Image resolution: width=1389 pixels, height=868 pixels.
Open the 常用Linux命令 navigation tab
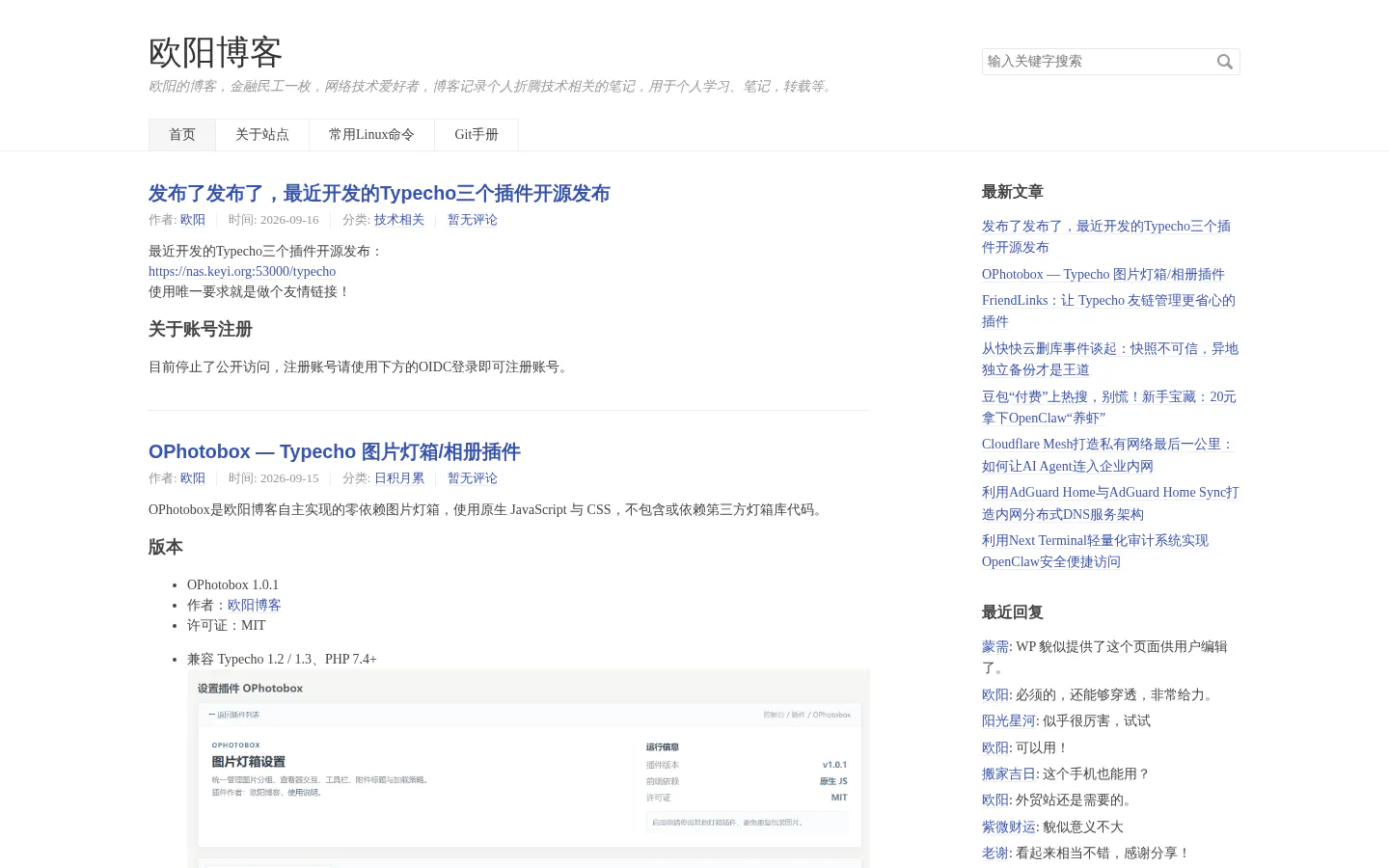371,135
